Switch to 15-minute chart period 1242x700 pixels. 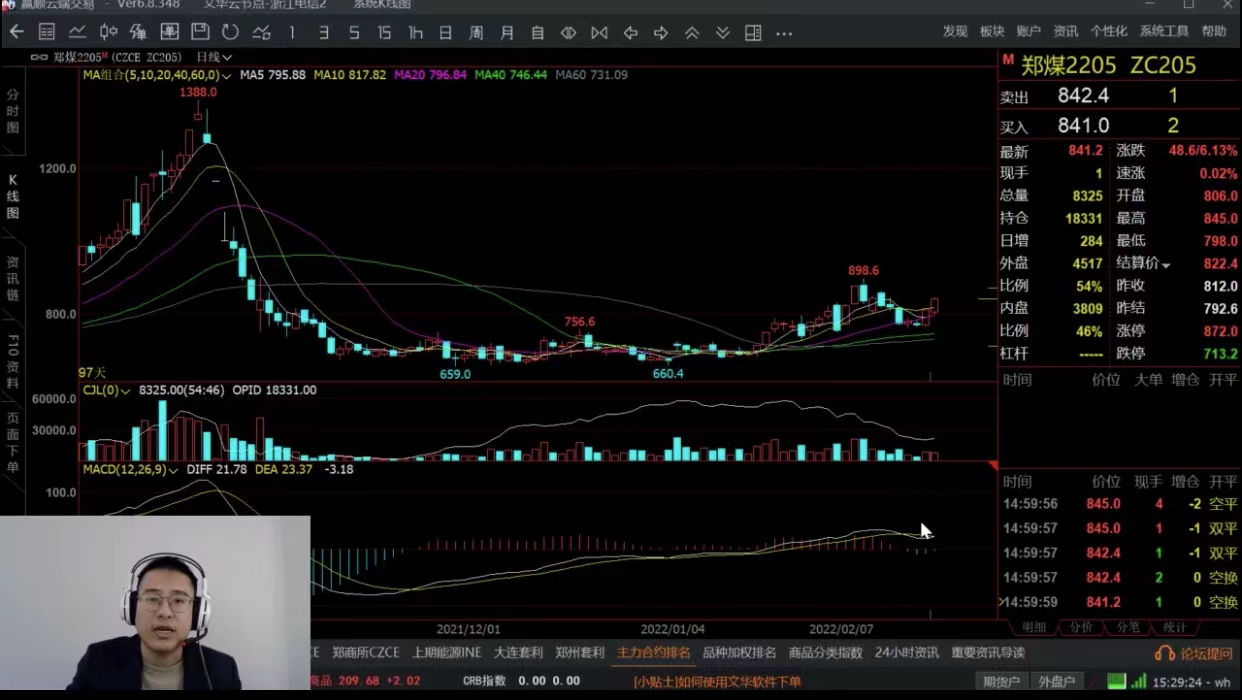[x=384, y=33]
